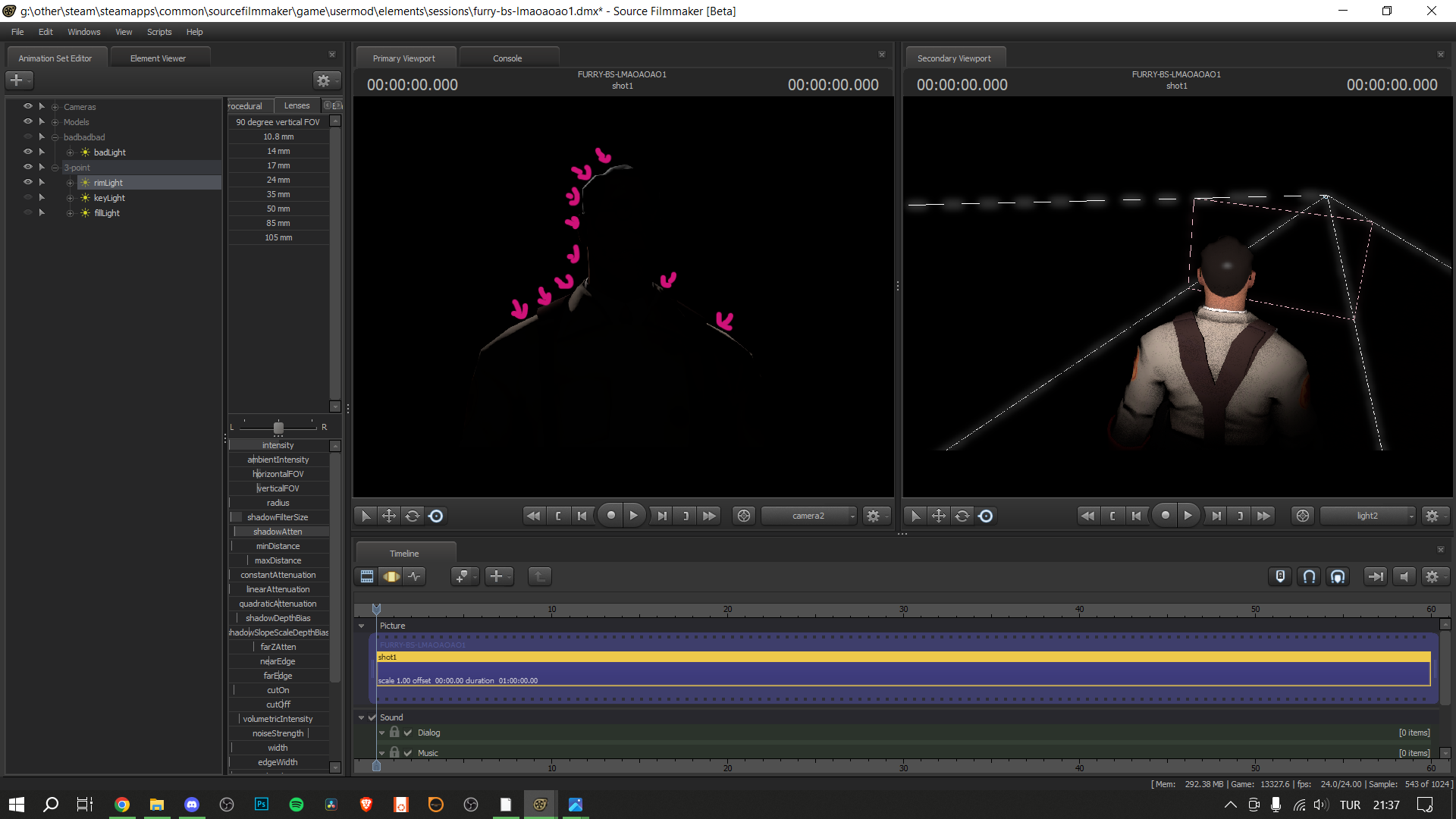Select the 50 mm lens preset
The image size is (1456, 819).
point(278,209)
